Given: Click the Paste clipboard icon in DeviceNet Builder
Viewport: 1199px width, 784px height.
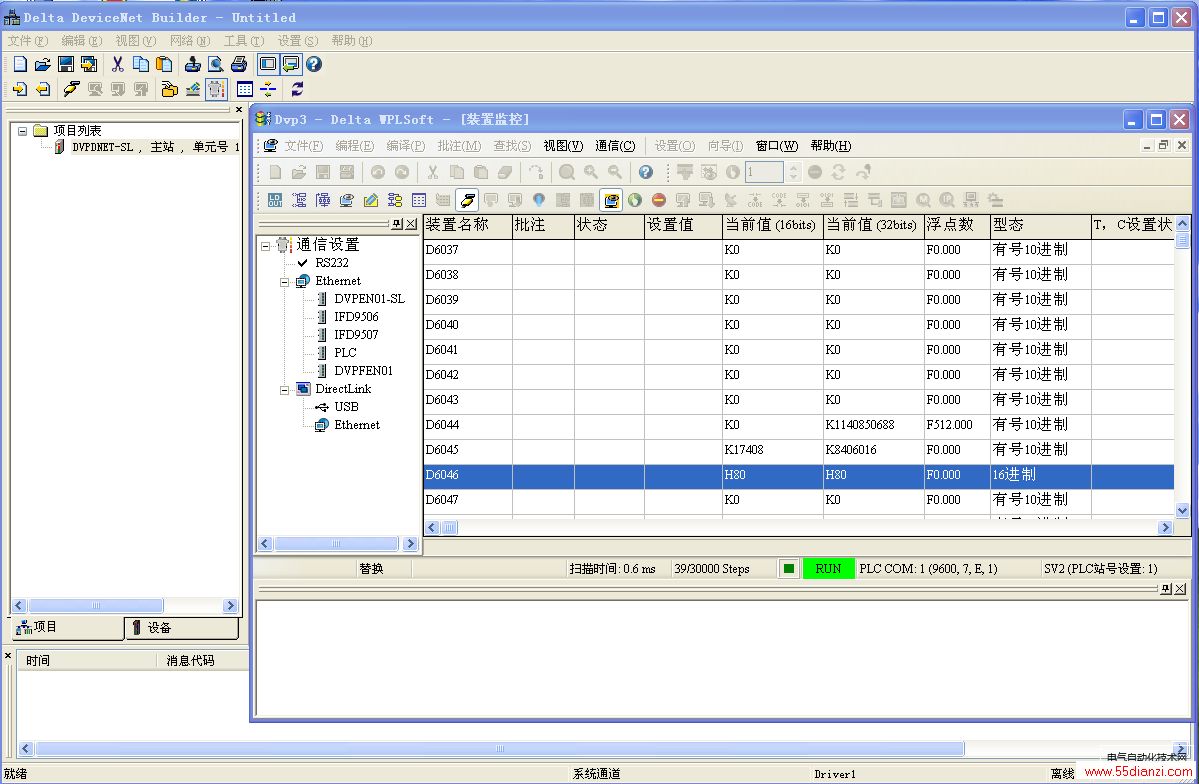Looking at the screenshot, I should click(x=164, y=64).
